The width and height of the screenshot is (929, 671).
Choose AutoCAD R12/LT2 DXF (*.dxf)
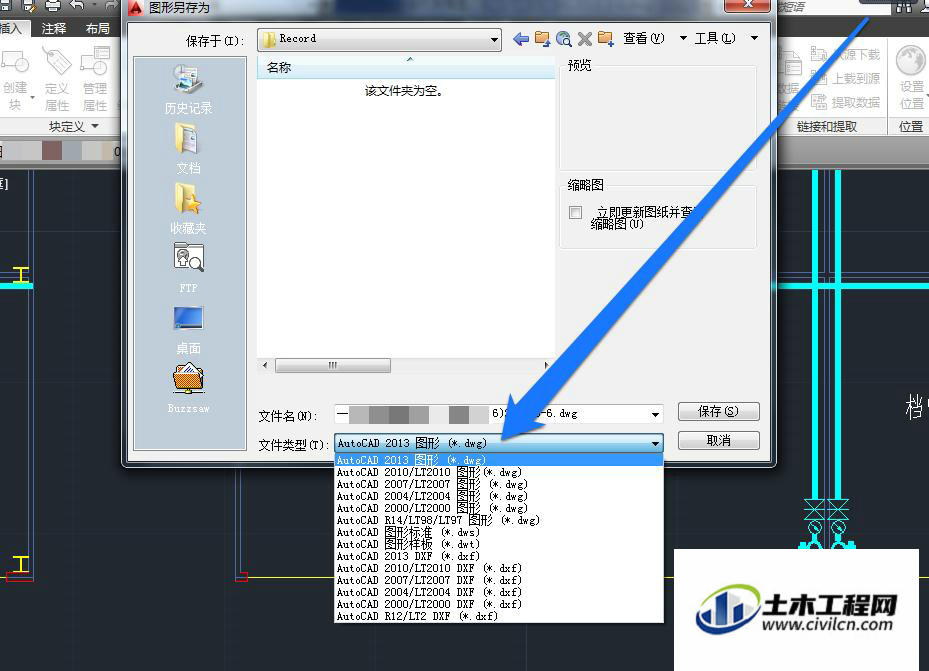point(499,616)
